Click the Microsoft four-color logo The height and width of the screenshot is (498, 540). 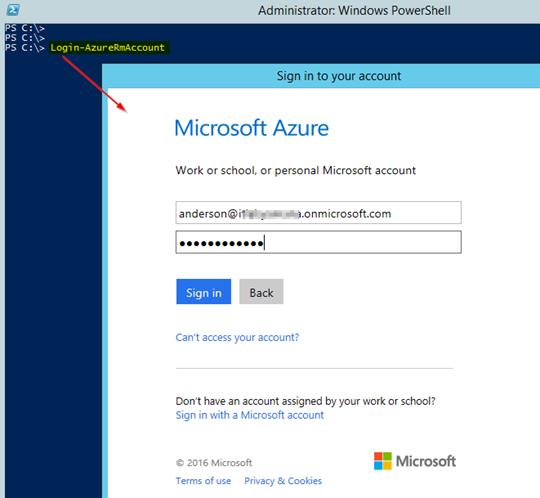pos(383,461)
